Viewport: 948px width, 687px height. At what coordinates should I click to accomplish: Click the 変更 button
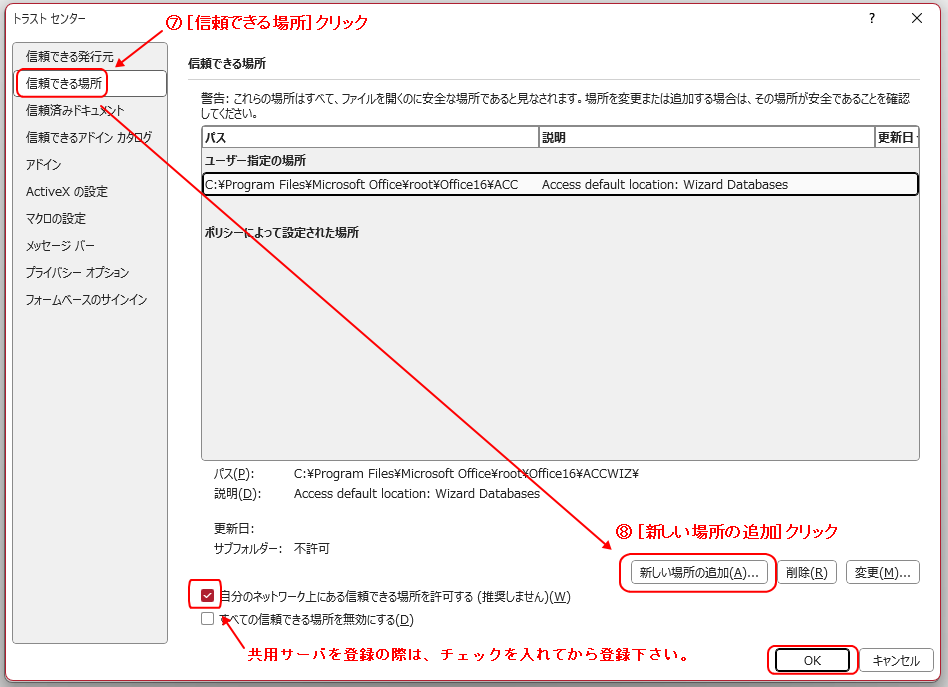pos(882,573)
